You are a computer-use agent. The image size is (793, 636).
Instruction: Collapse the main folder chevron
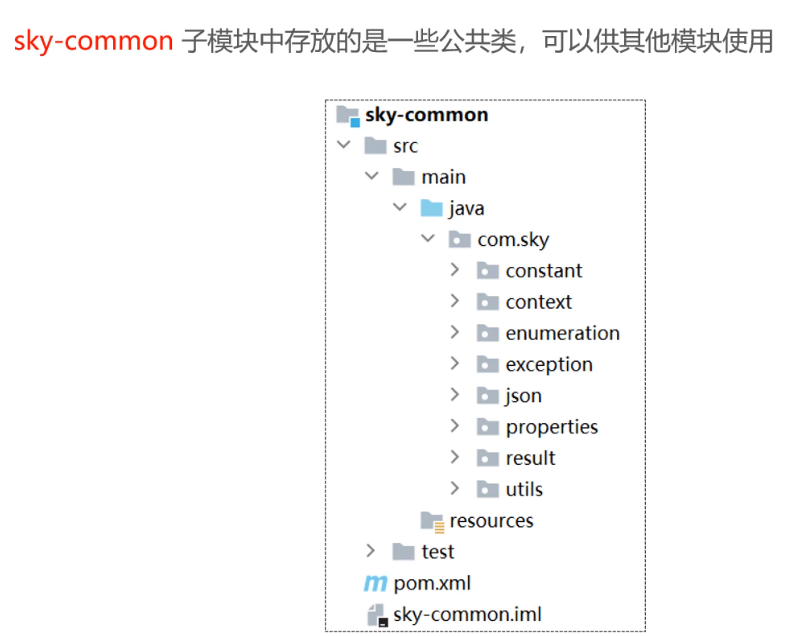[x=372, y=177]
